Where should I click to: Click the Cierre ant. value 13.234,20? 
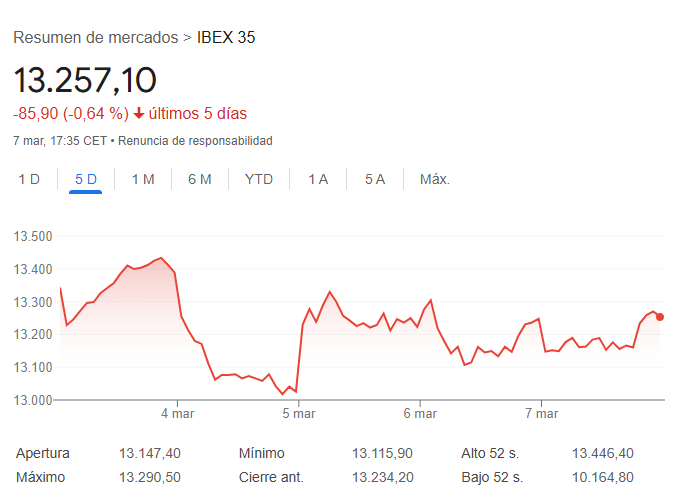pos(383,477)
